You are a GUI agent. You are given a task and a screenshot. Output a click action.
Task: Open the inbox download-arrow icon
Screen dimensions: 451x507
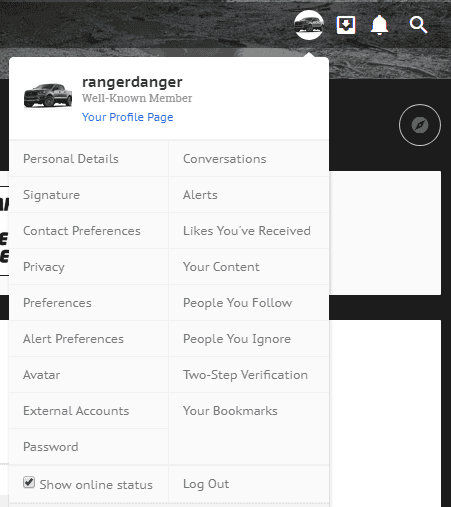pyautogui.click(x=346, y=25)
